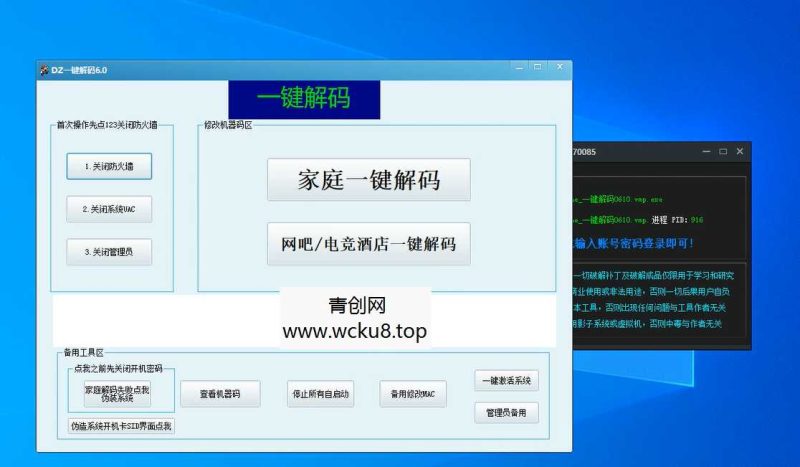Click 网吧/电竞酒店一键解码 button
The height and width of the screenshot is (467, 800).
[369, 244]
